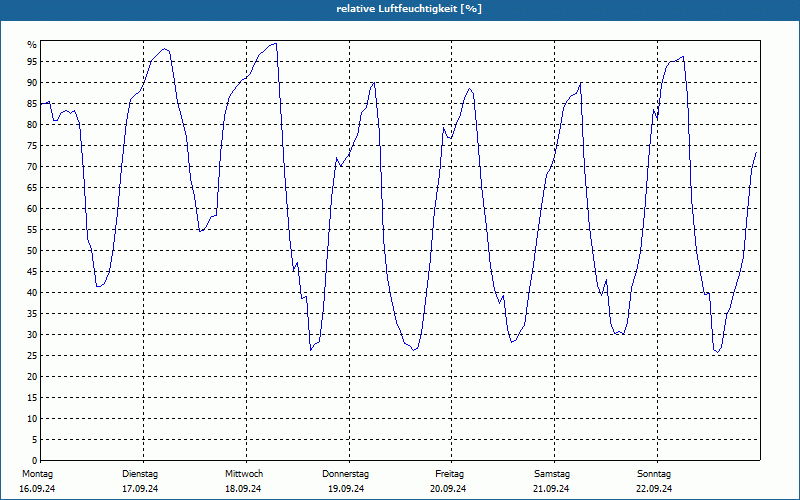Click the date 17.09.24
The image size is (800, 500).
coord(140,489)
